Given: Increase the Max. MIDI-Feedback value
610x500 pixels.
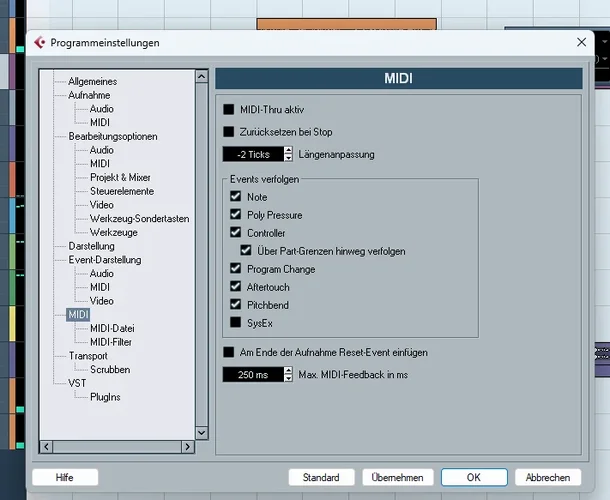Looking at the screenshot, I should [x=288, y=370].
